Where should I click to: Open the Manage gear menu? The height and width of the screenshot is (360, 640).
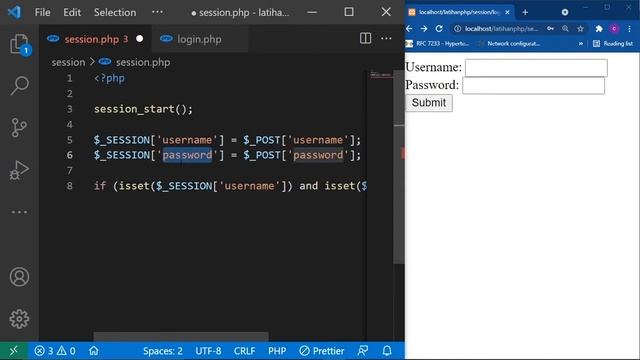pos(19,319)
